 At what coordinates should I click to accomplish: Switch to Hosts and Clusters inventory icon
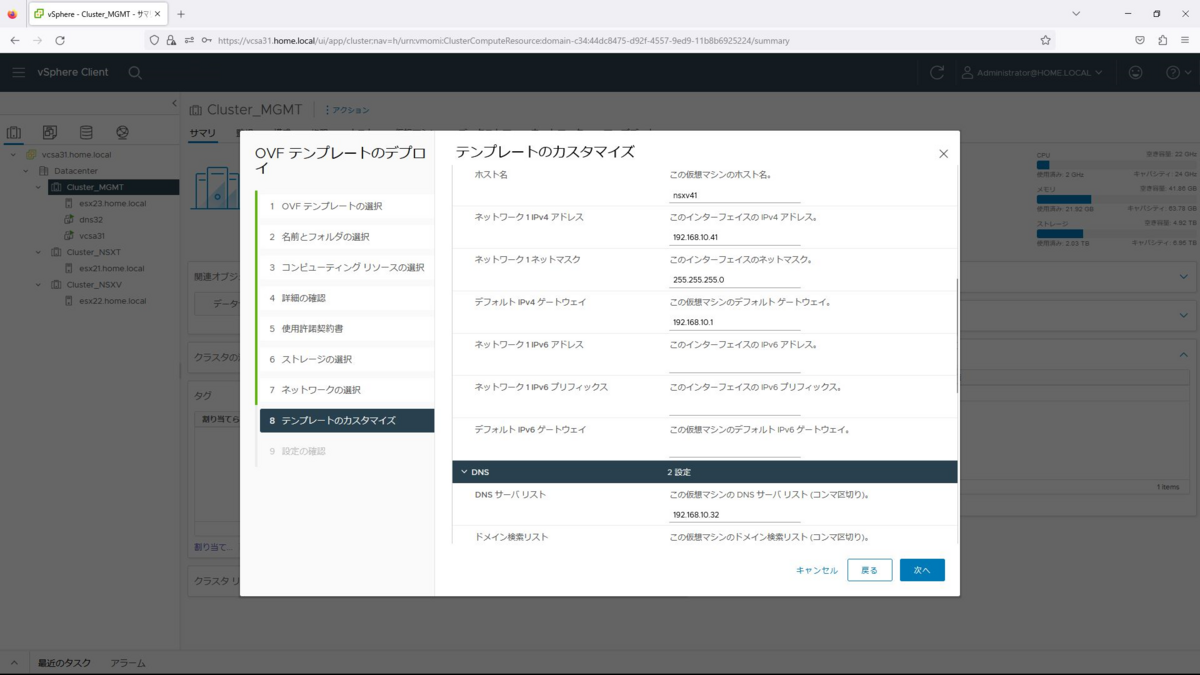coord(14,132)
